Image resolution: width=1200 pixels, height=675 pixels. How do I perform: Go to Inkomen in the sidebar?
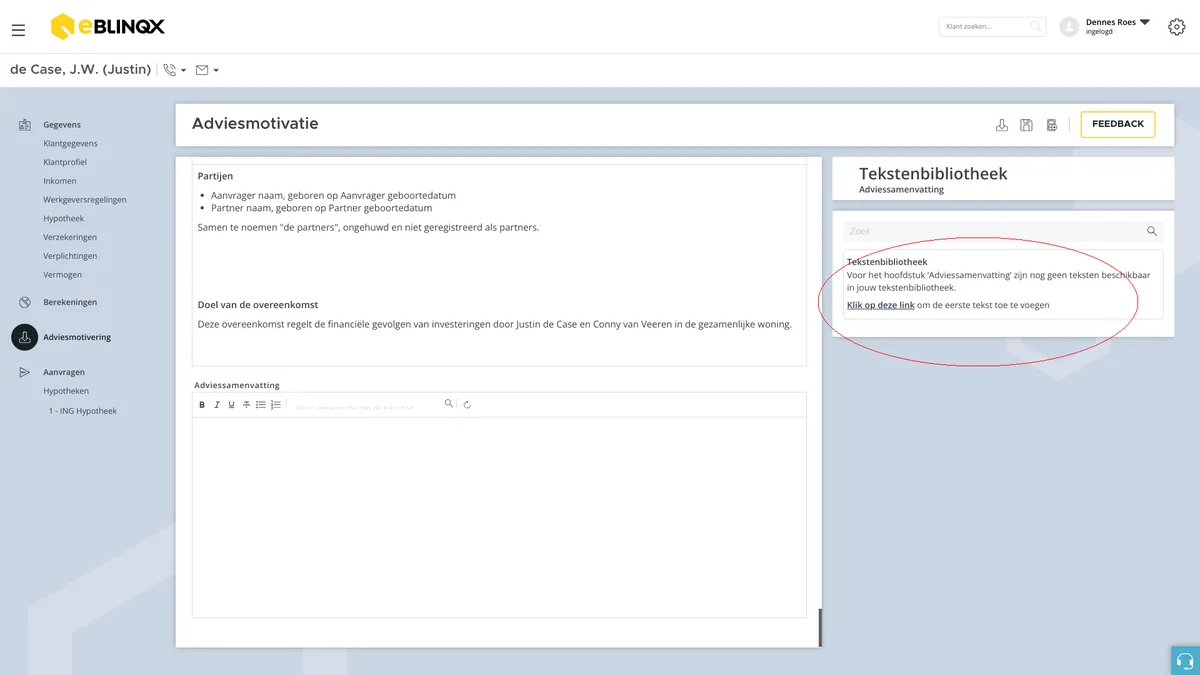[60, 181]
